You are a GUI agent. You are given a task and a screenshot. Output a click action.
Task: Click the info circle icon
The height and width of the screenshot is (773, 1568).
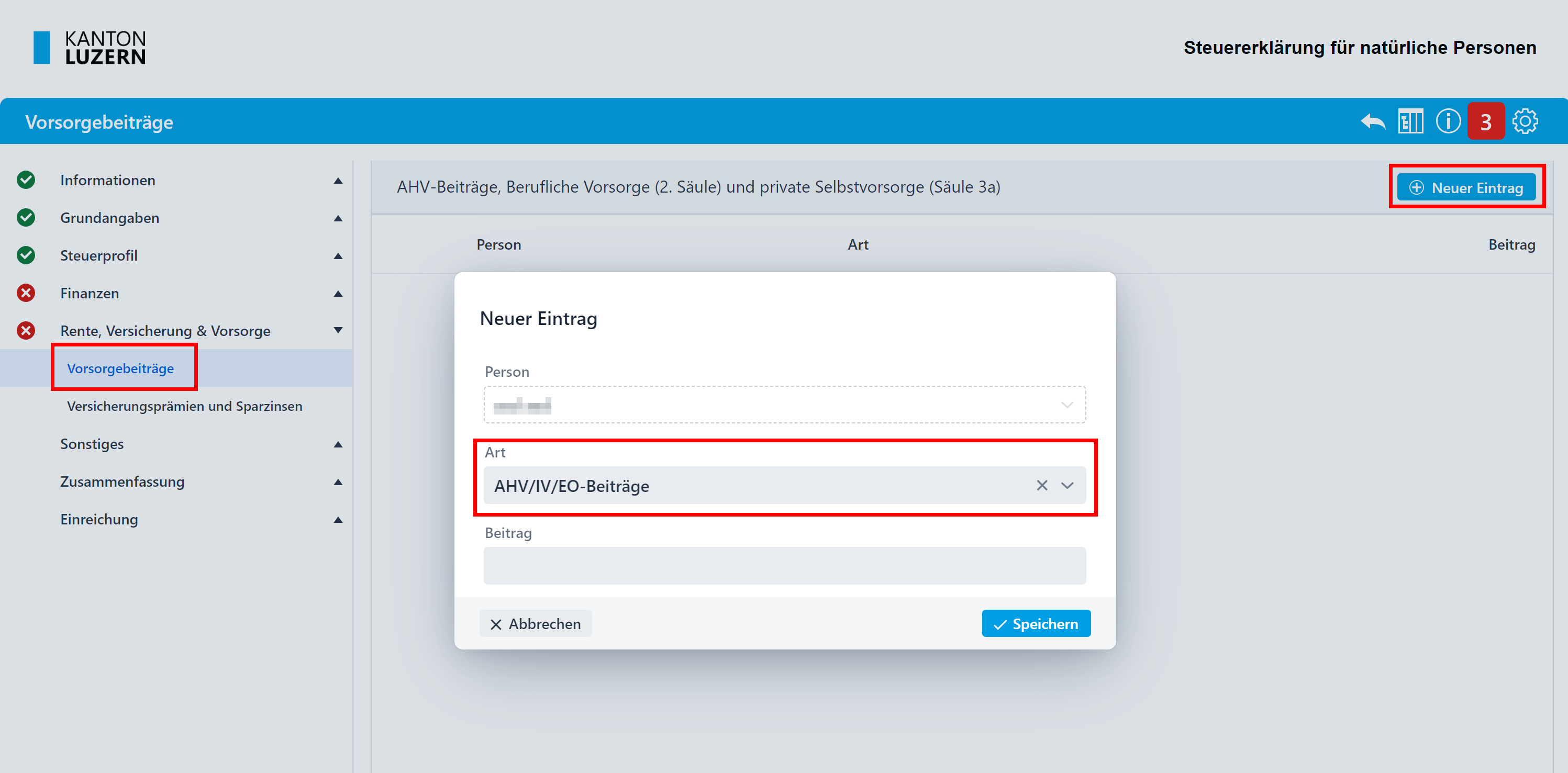(x=1448, y=122)
